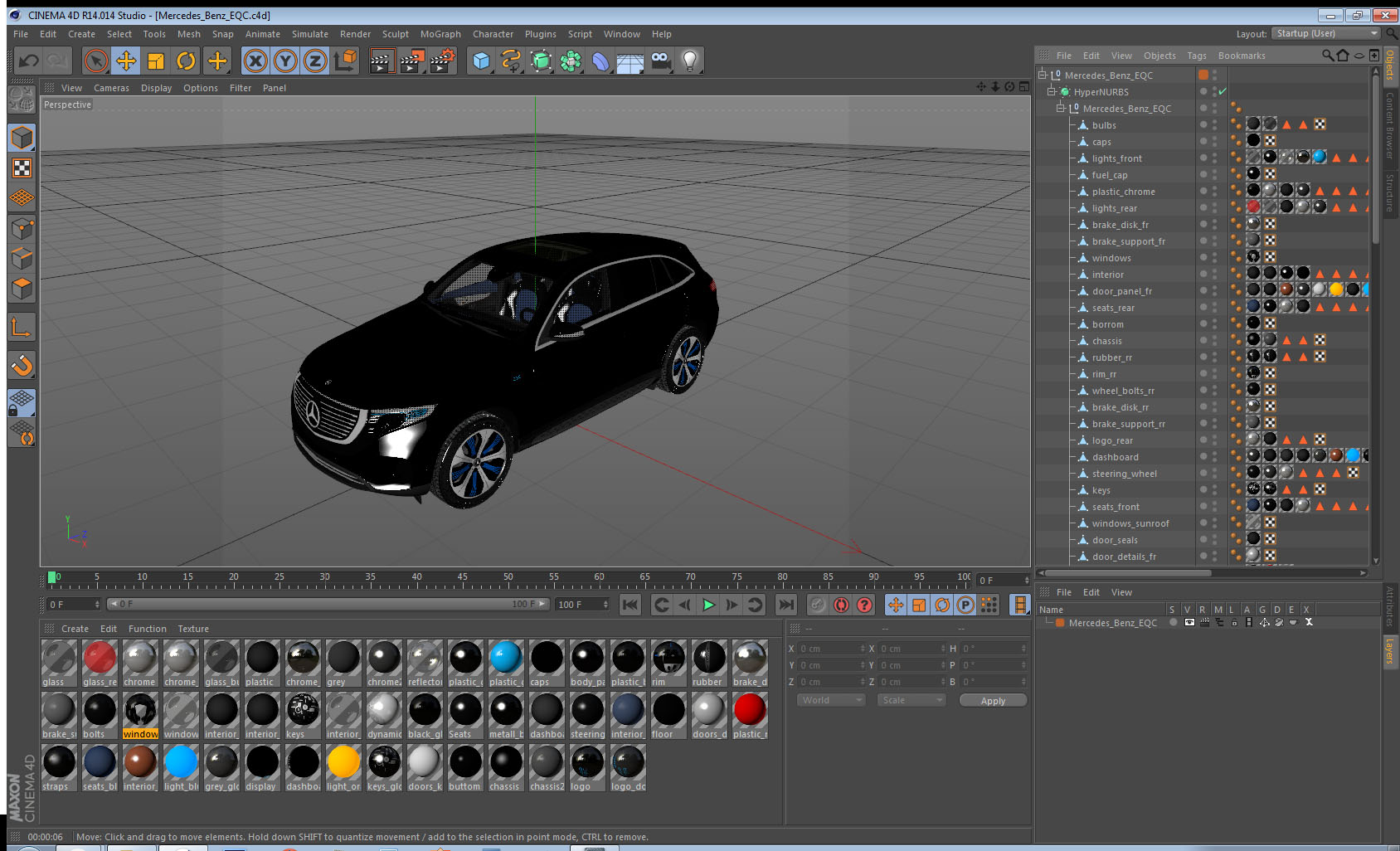Toggle solo S for Mercedes_Benz_EQC layer
1400x851 pixels.
pos(1173,622)
